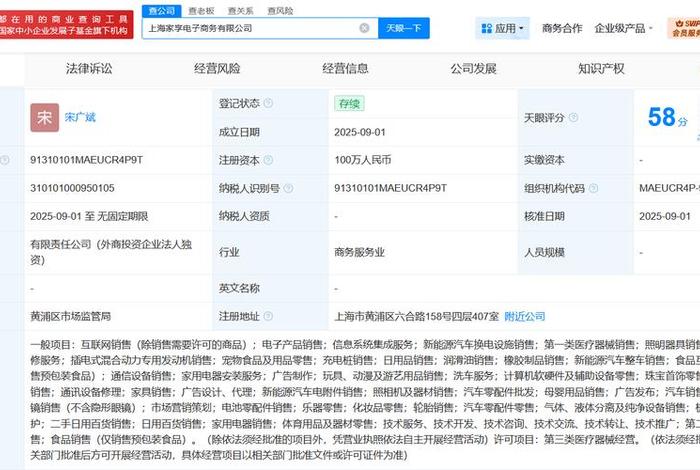Click help icon next to 纳税人识别号
This screenshot has width=700, height=470.
(x=288, y=188)
